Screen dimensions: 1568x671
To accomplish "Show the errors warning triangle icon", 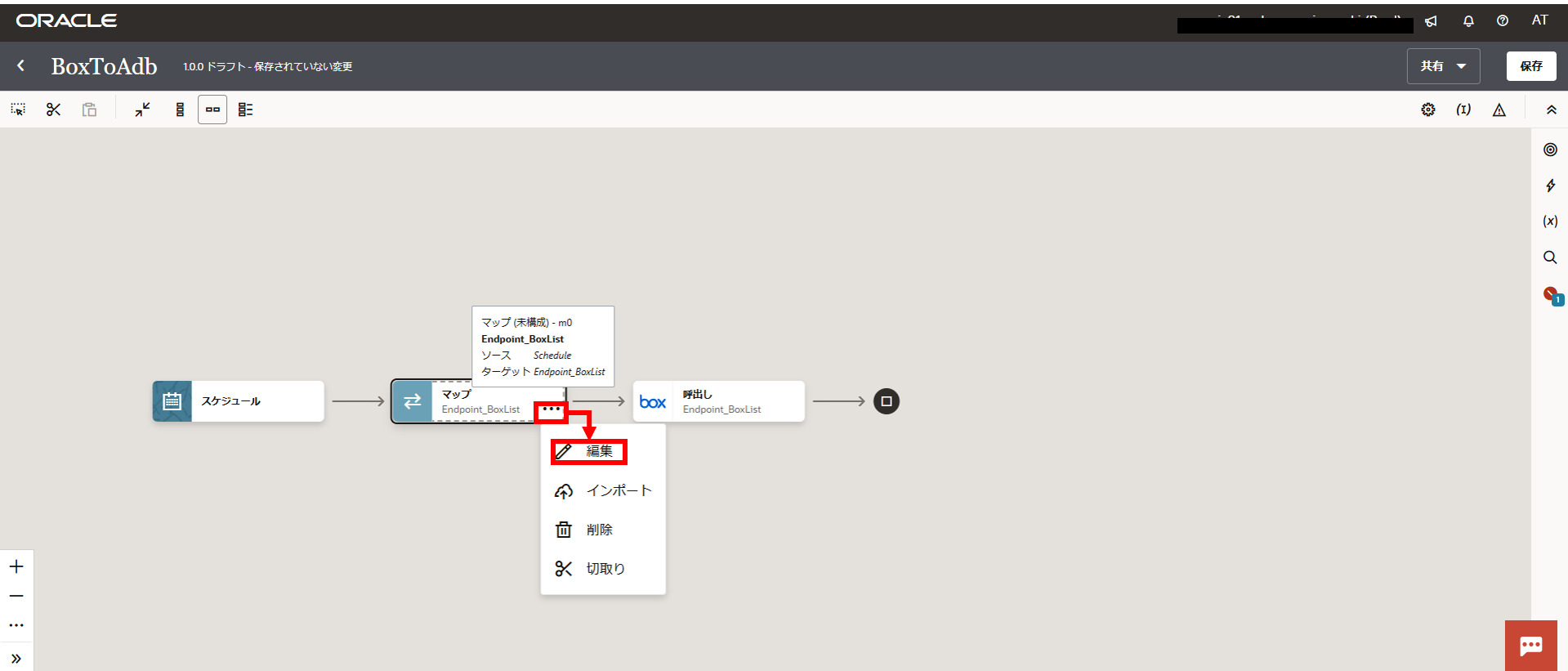I will pyautogui.click(x=1499, y=110).
